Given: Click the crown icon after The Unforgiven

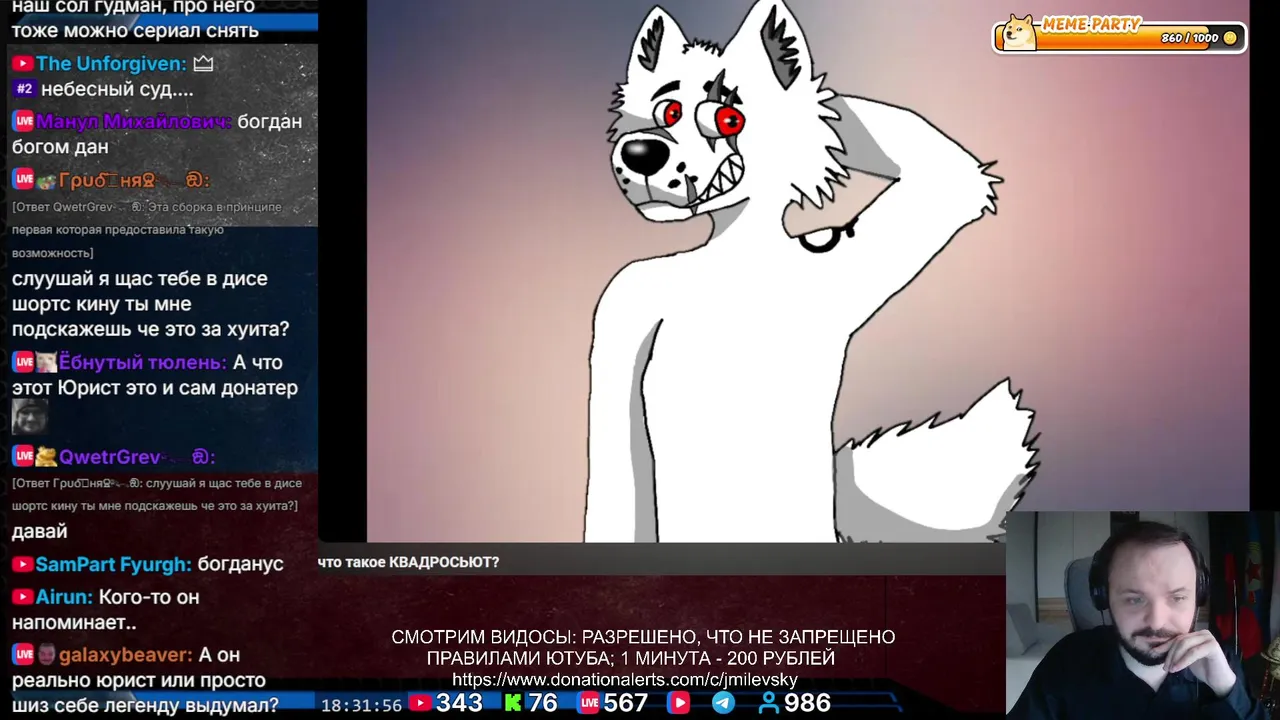Looking at the screenshot, I should (x=203, y=64).
